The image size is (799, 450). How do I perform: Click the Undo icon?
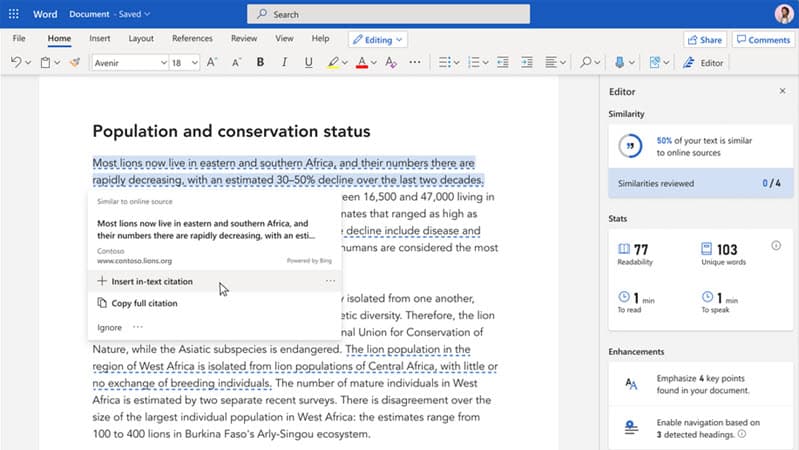point(16,62)
